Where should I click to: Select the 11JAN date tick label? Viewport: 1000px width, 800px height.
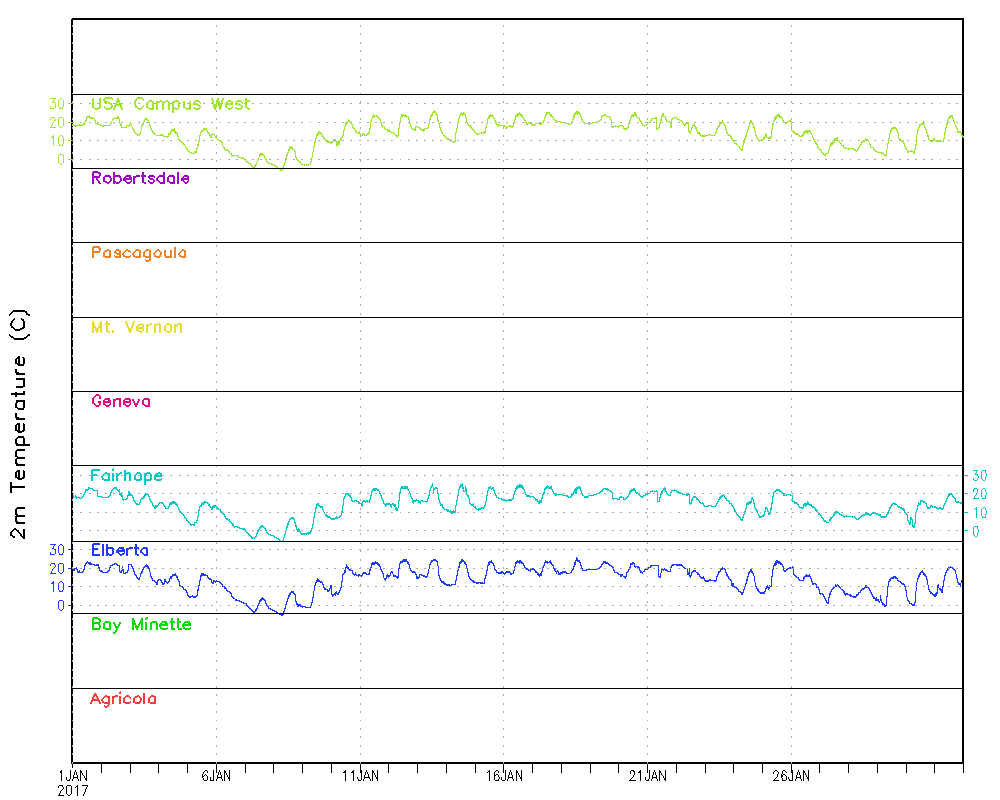click(x=360, y=775)
